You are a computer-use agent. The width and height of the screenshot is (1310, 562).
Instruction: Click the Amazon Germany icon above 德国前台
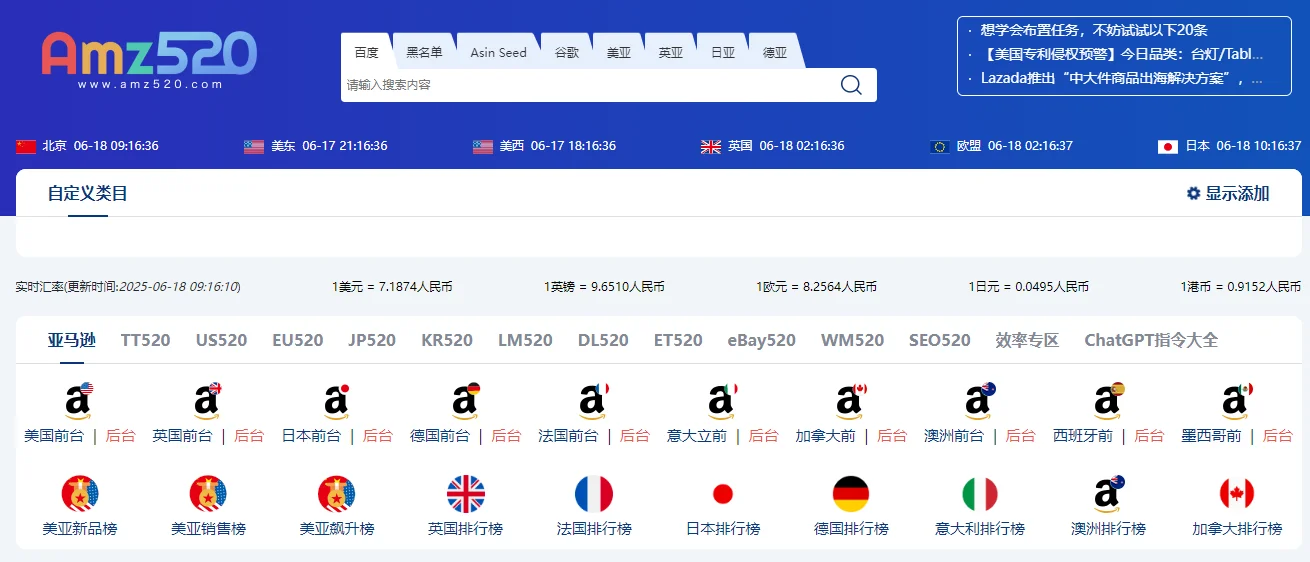click(465, 400)
